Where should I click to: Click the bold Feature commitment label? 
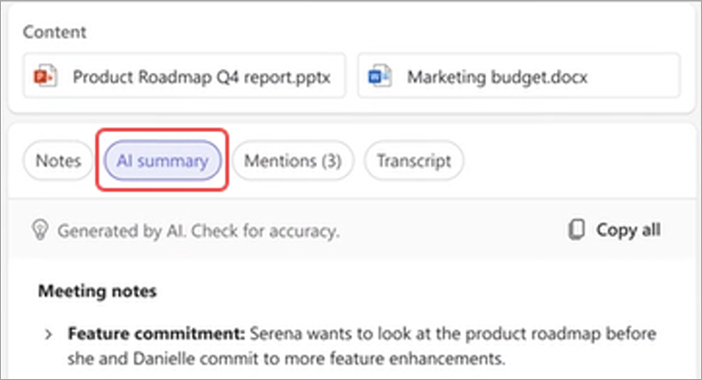[x=156, y=333]
